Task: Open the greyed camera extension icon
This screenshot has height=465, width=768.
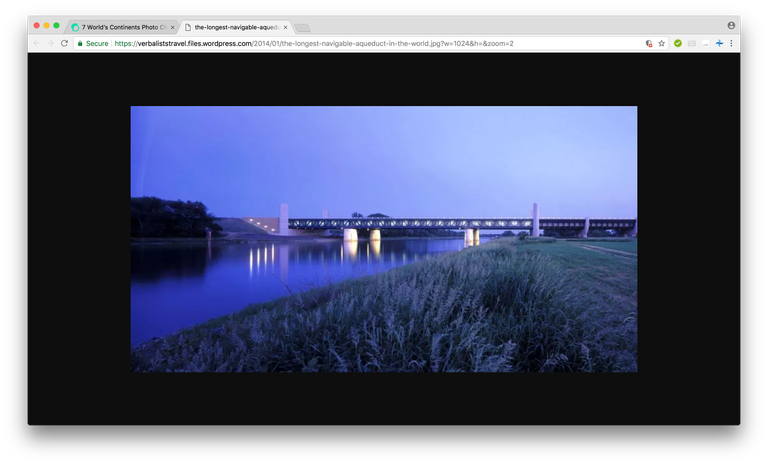Action: pyautogui.click(x=692, y=43)
